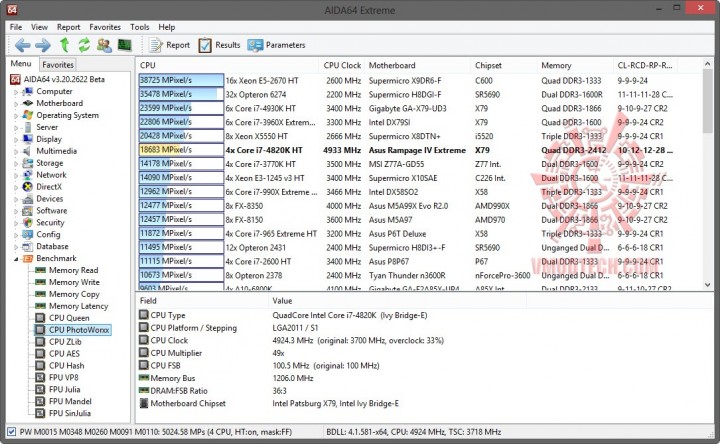
Task: Select CPU ZLib benchmark
Action: [x=65, y=342]
